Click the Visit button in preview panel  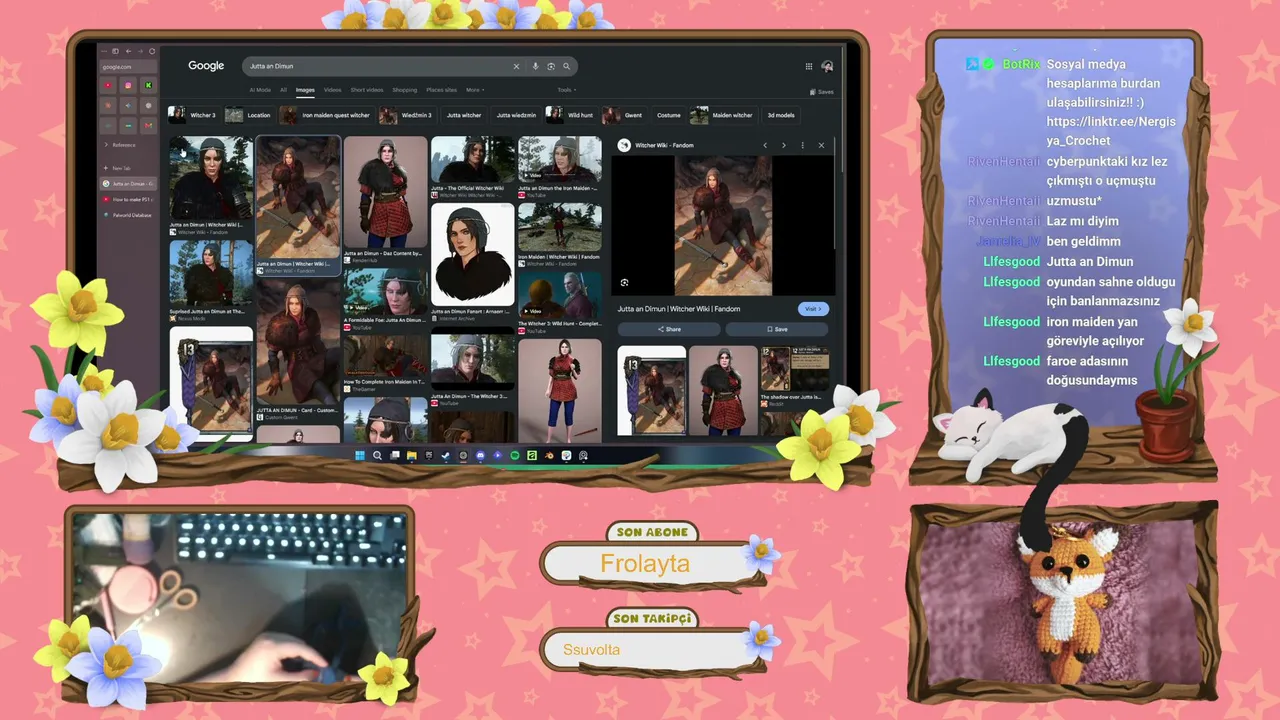tap(813, 309)
